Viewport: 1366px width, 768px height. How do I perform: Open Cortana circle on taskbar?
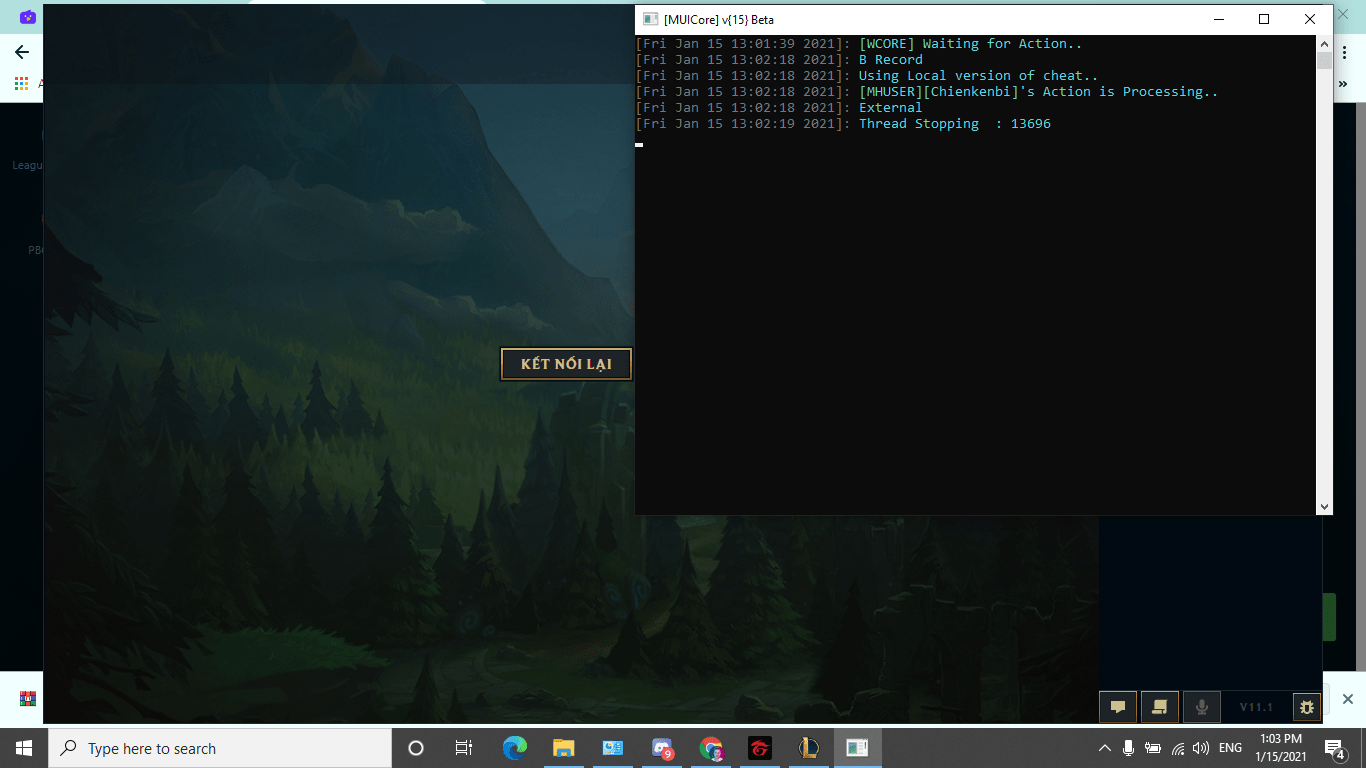[x=416, y=748]
